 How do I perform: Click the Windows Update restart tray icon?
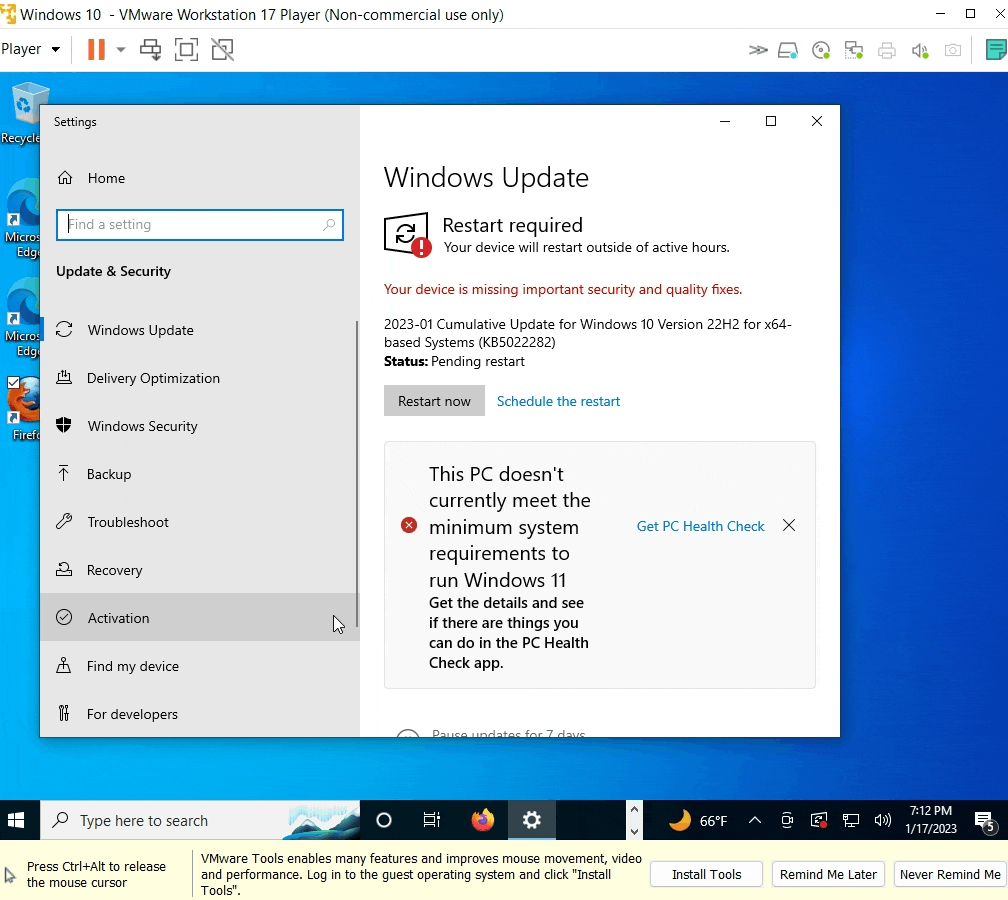tap(819, 820)
